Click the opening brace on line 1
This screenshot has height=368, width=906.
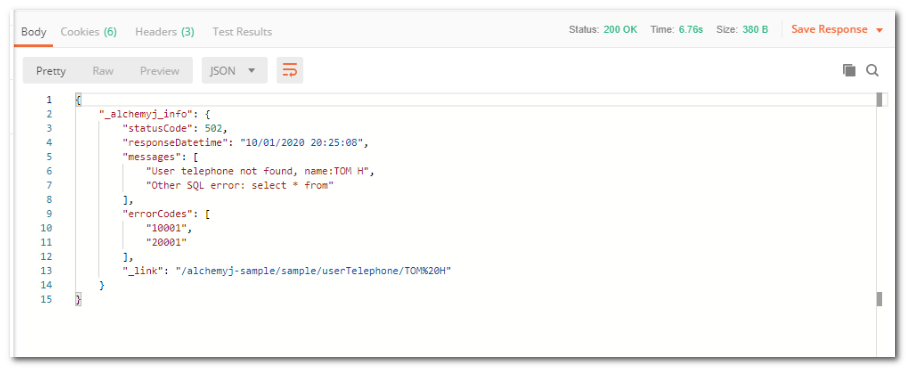point(79,100)
